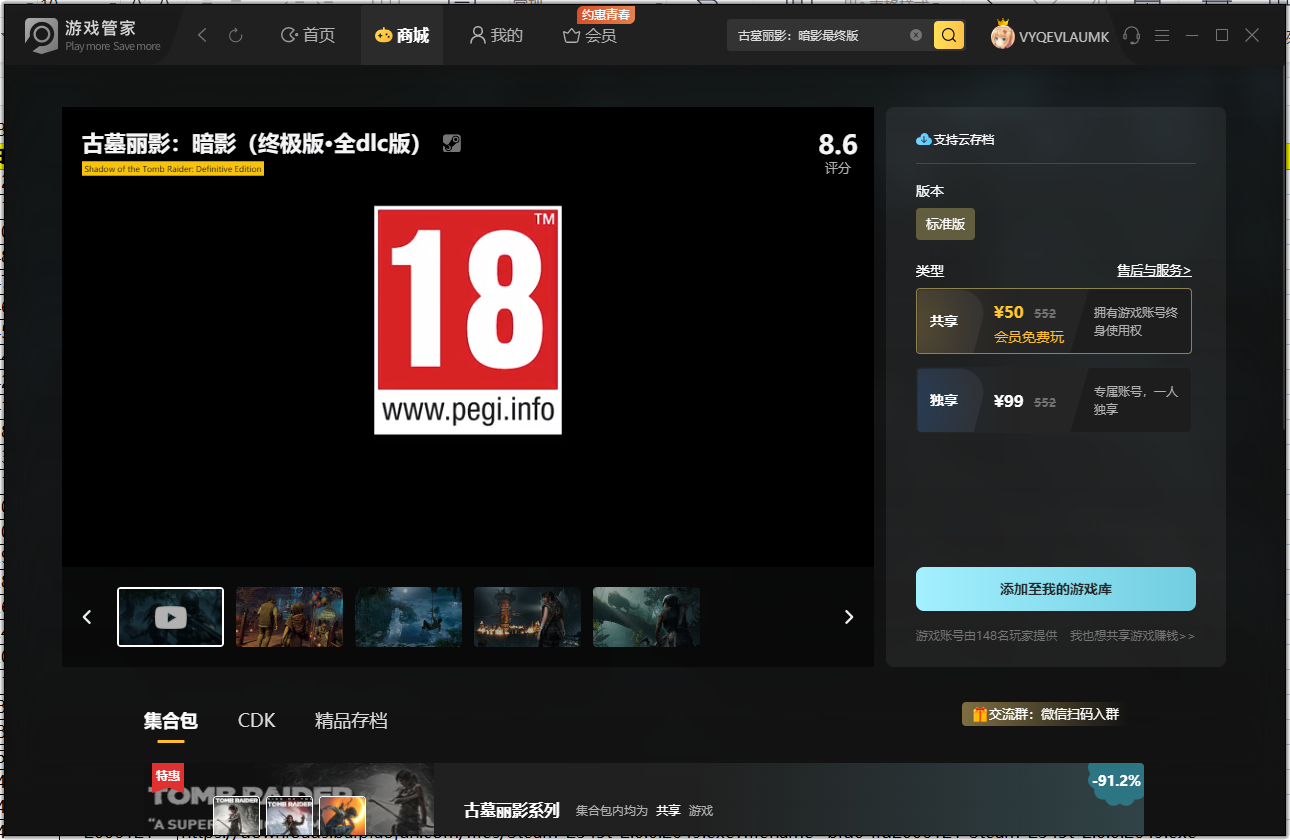Clear the search text with the x icon
The height and width of the screenshot is (840, 1290).
coord(916,35)
